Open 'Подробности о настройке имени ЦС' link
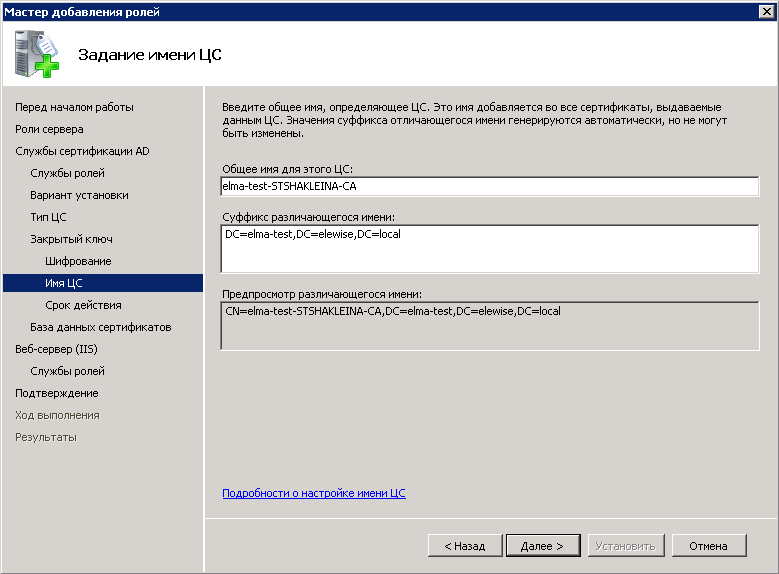The height and width of the screenshot is (574, 779). click(314, 493)
